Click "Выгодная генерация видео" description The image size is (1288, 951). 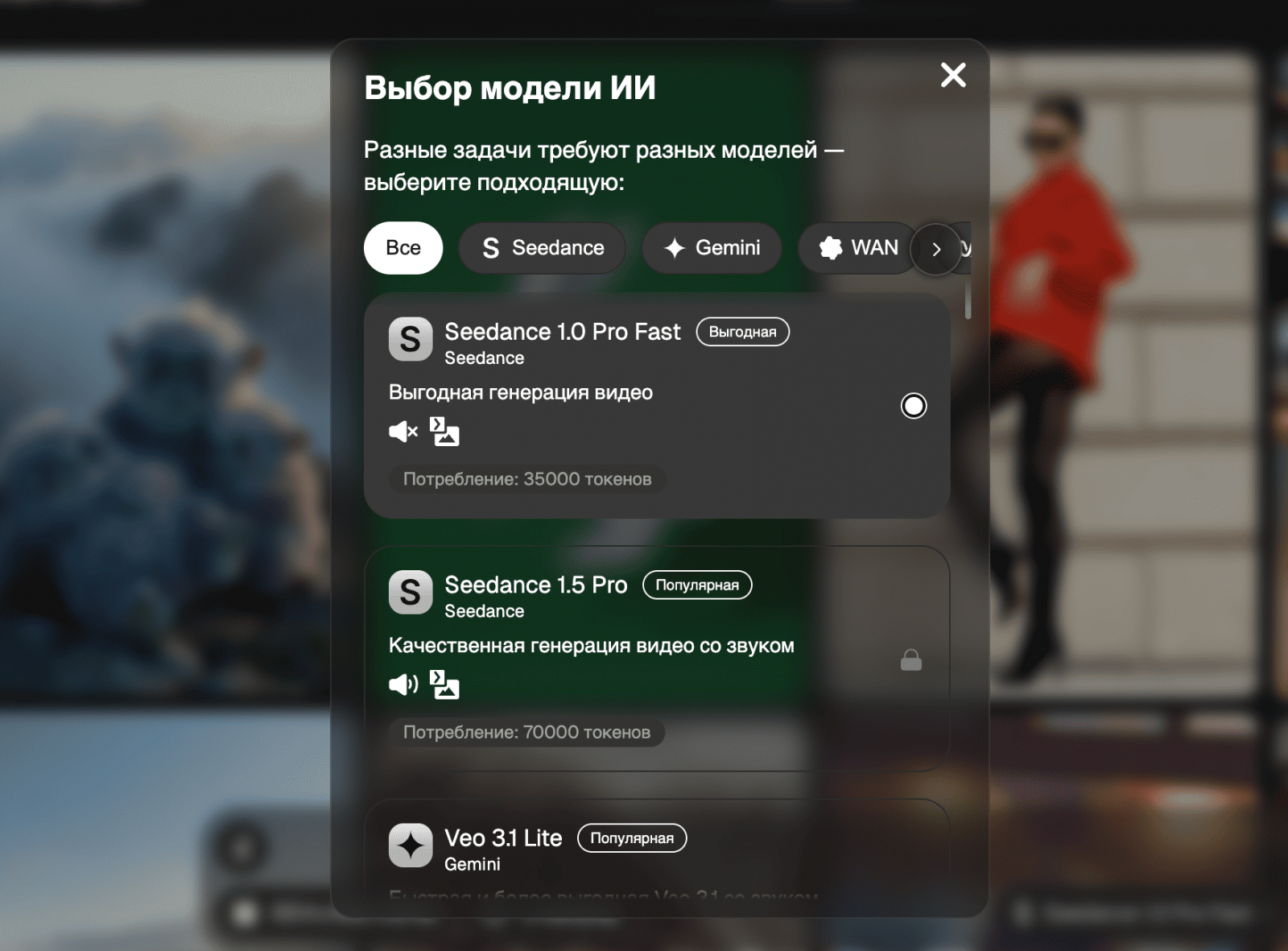click(521, 392)
